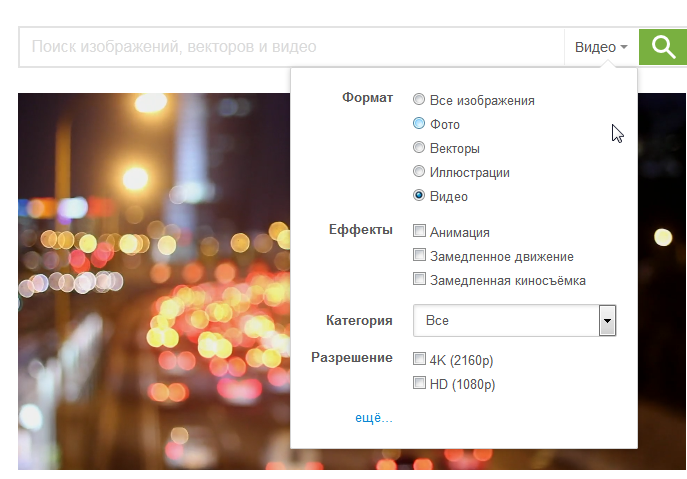Click the arrow button of the category list
This screenshot has height=479, width=687.
606,321
